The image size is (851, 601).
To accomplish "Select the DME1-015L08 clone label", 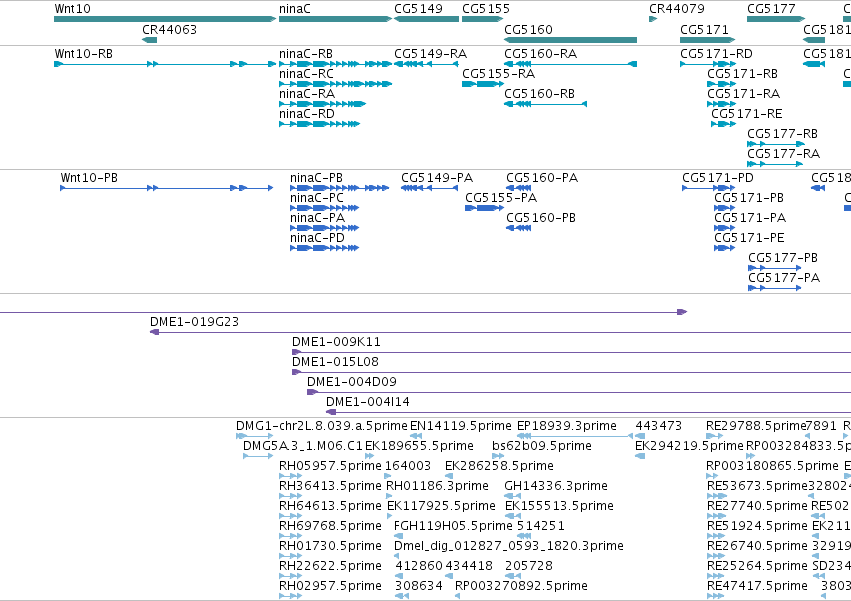I will click(335, 362).
